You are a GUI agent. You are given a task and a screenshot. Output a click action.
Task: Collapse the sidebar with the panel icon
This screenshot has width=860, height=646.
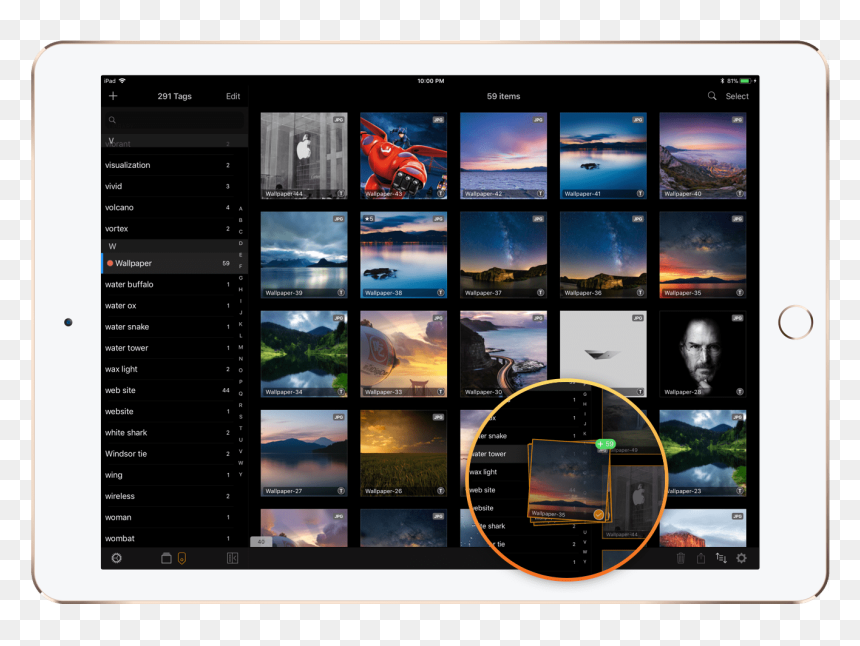(x=232, y=558)
